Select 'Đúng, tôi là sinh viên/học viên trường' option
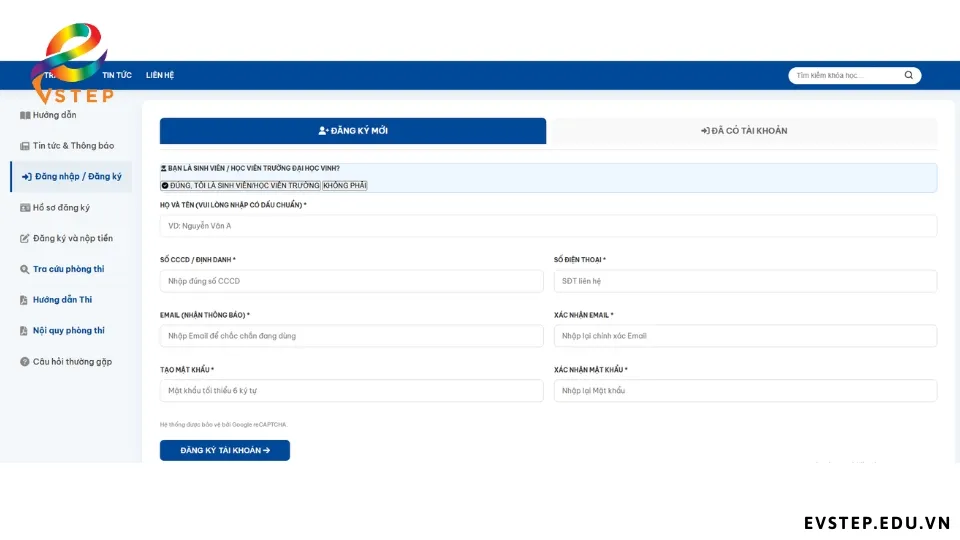This screenshot has width=960, height=540. pos(240,186)
